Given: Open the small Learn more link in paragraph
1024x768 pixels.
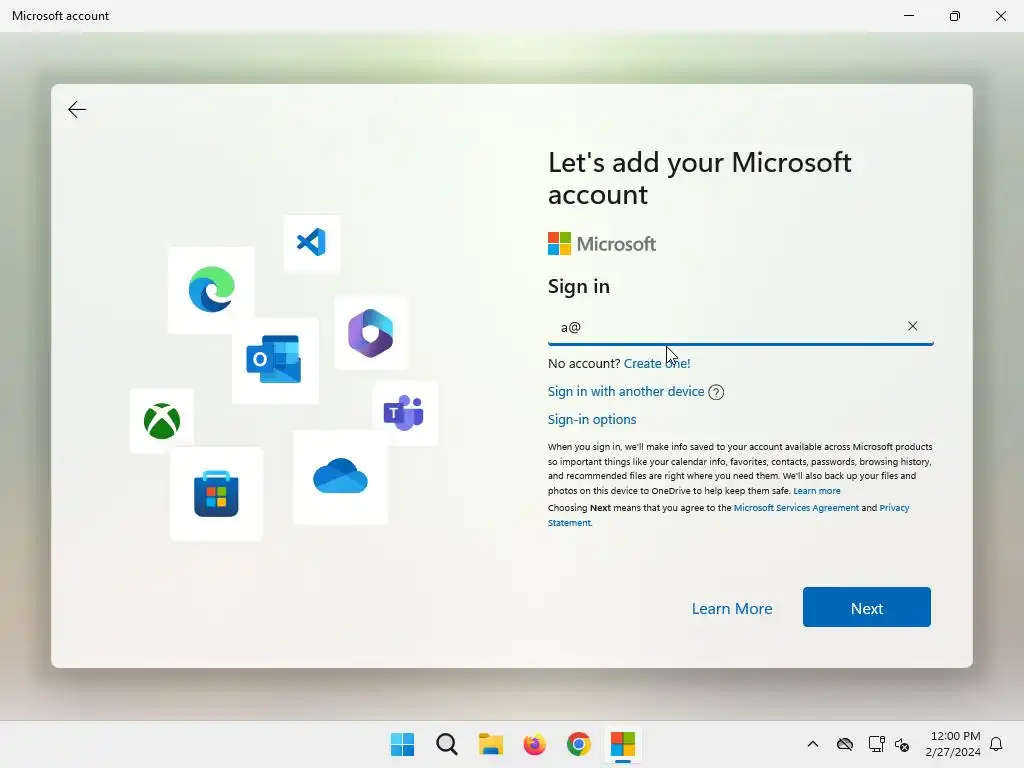Looking at the screenshot, I should coord(817,491).
